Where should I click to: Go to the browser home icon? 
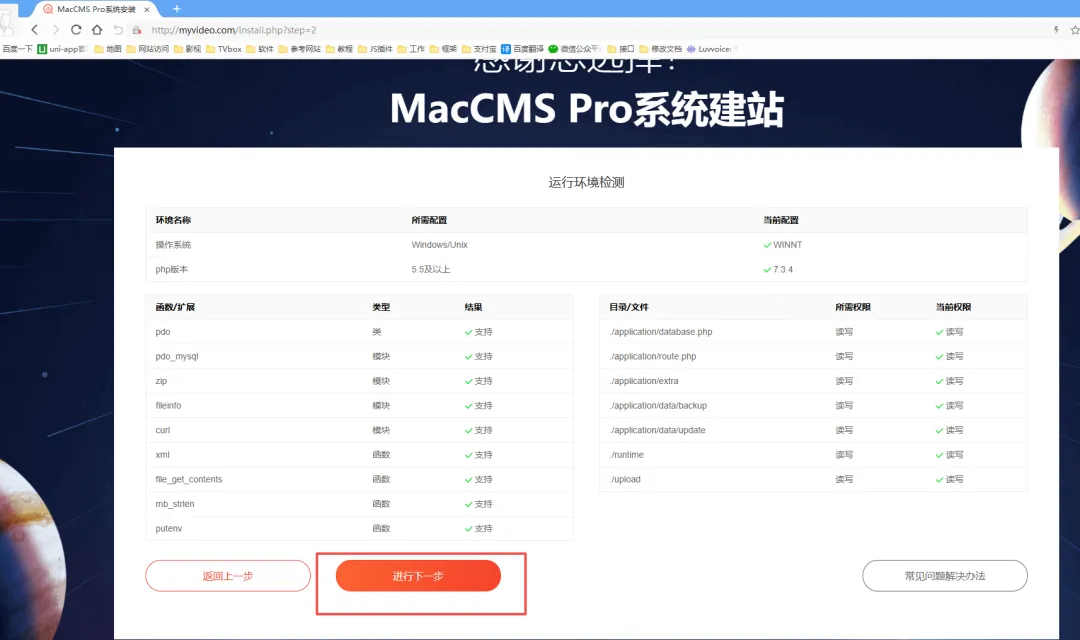point(97,30)
